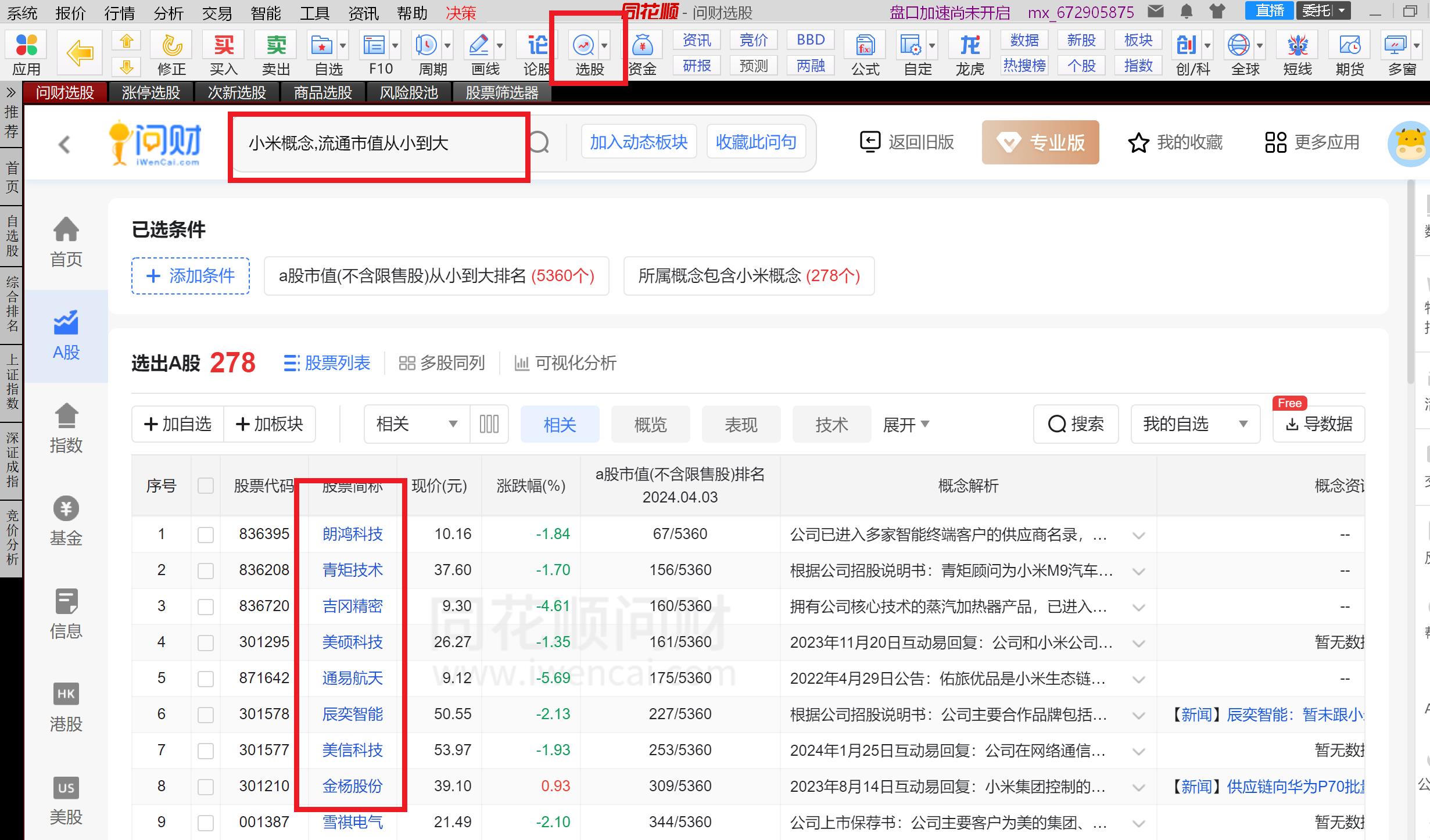Click the 加入动态板块 button
The height and width of the screenshot is (840, 1430).
coord(638,141)
